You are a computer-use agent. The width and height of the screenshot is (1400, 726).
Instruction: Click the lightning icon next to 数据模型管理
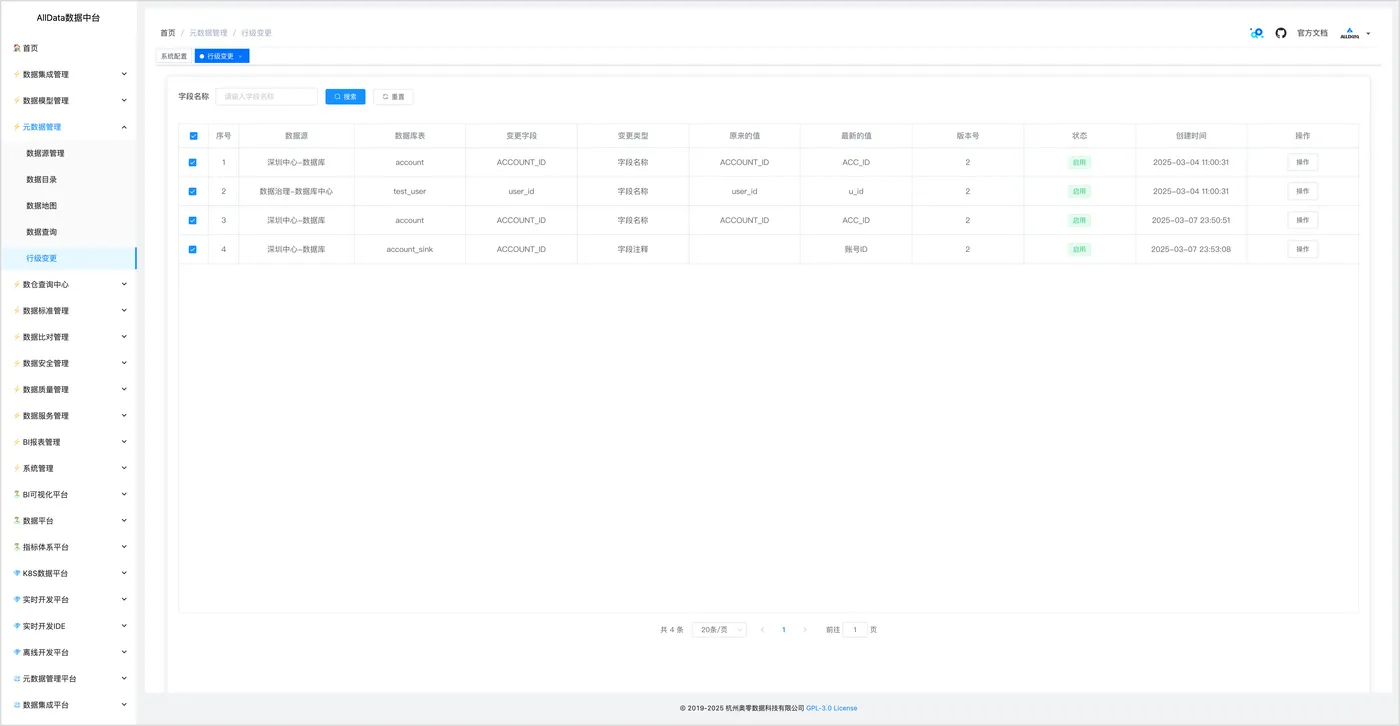[x=17, y=101]
